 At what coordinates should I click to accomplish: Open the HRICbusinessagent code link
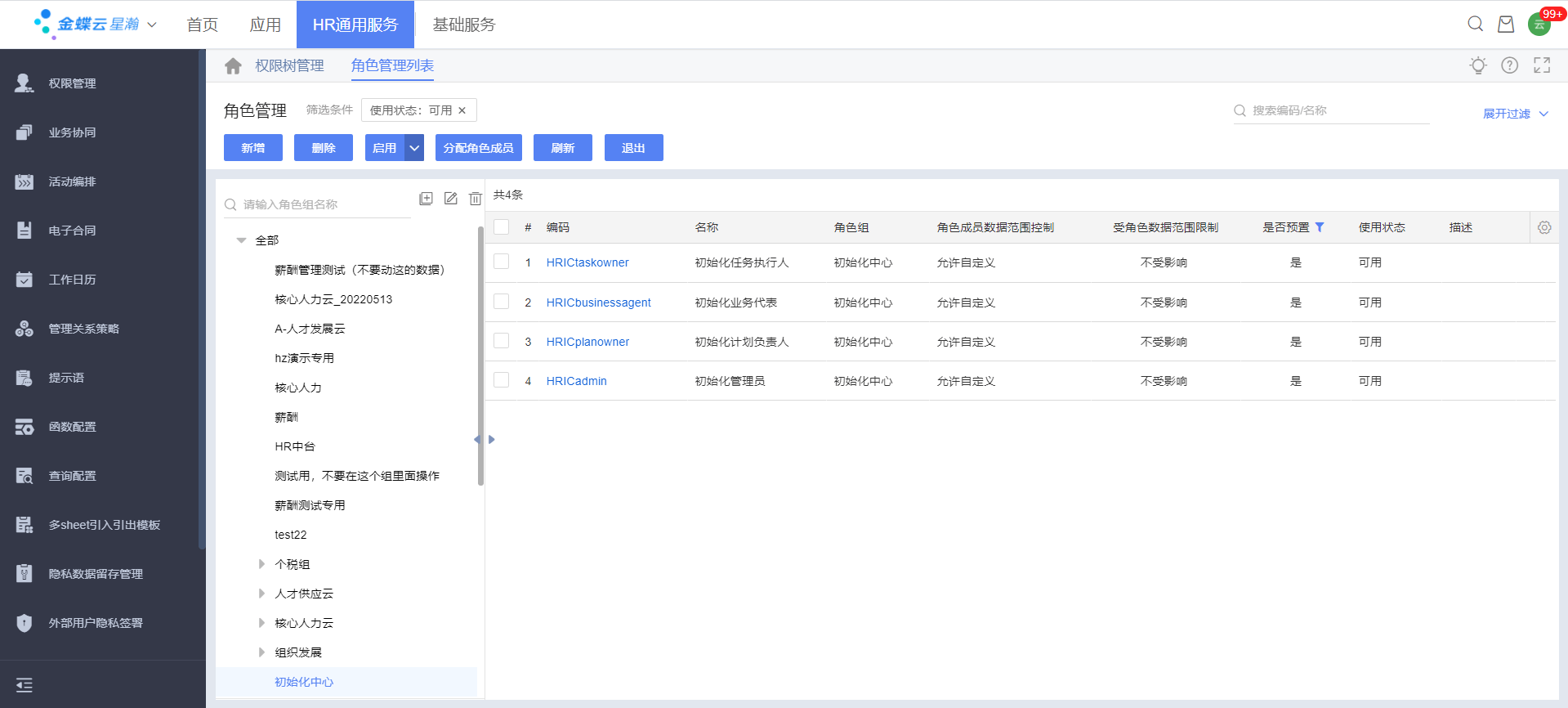click(598, 302)
